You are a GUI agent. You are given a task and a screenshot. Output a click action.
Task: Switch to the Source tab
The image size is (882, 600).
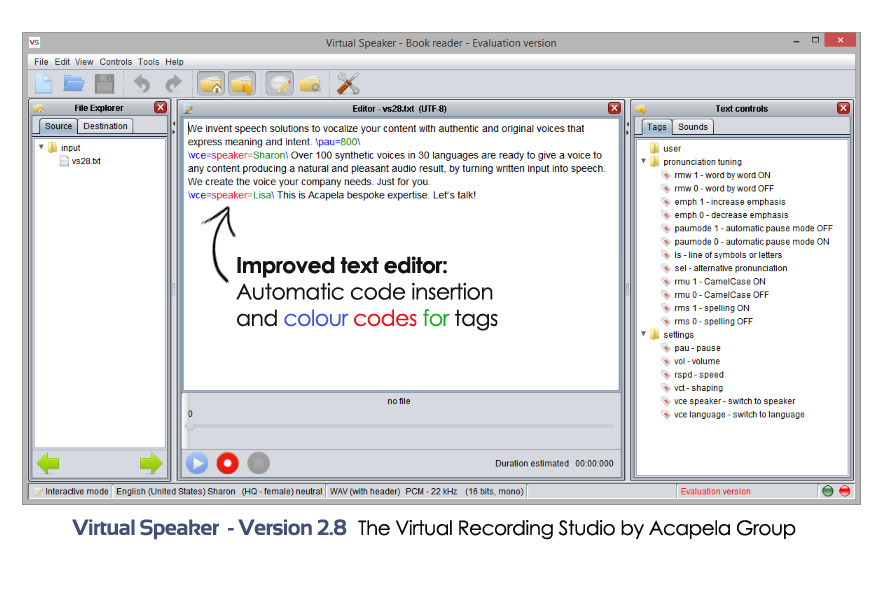[x=58, y=126]
